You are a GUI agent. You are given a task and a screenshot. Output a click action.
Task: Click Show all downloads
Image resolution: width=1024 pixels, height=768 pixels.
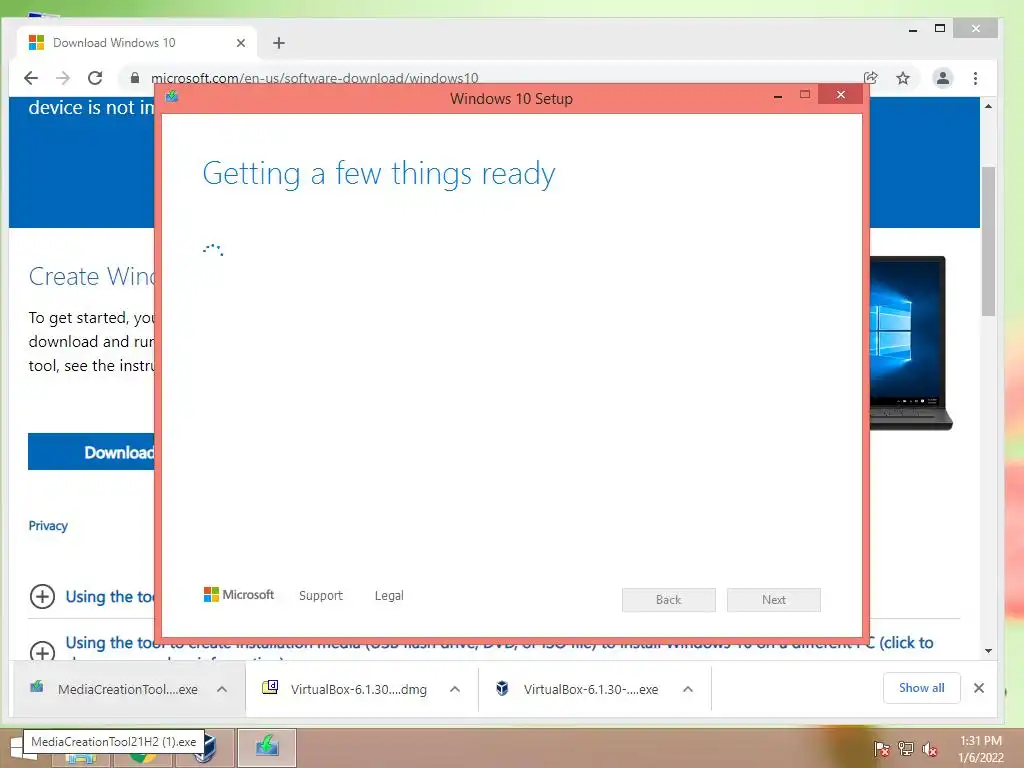[921, 688]
